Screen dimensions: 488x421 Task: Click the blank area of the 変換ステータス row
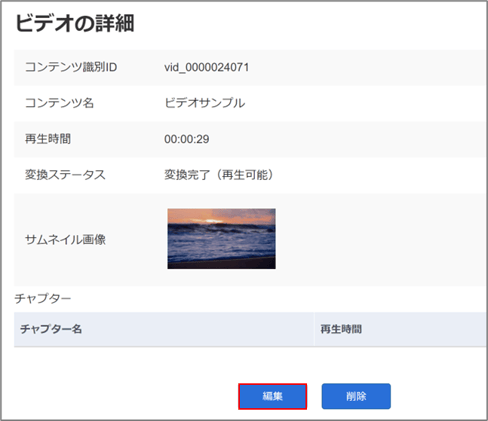(x=379, y=175)
